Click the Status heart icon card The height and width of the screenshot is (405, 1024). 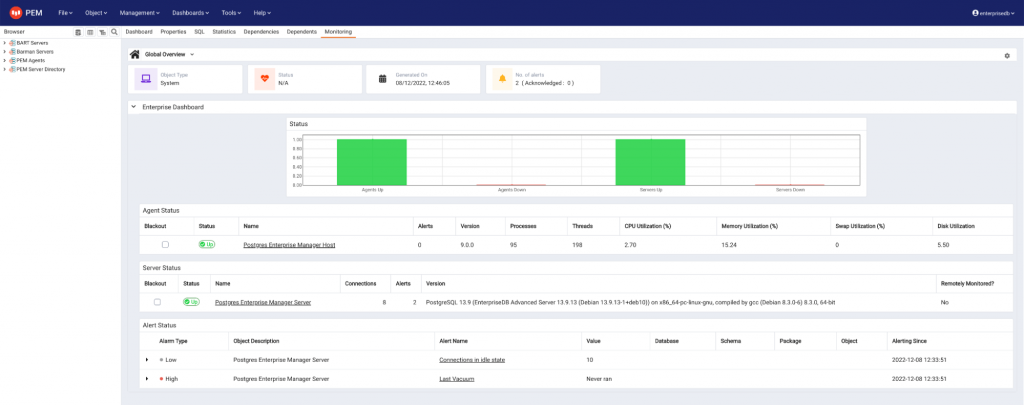pos(264,79)
